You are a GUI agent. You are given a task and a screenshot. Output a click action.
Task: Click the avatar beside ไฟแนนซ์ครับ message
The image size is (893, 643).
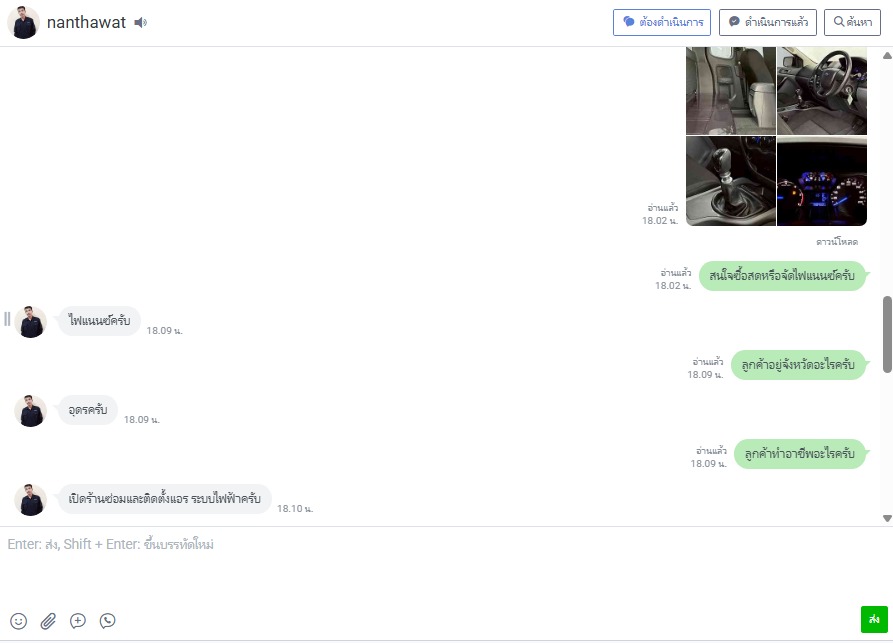(x=30, y=322)
